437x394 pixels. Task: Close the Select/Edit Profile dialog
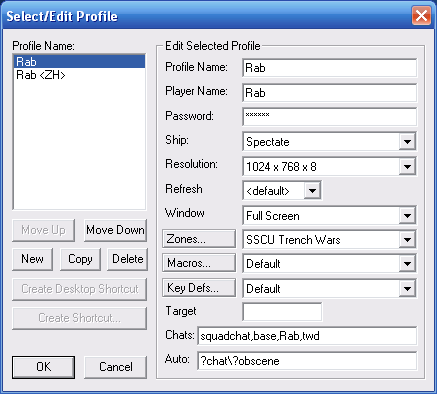(421, 15)
